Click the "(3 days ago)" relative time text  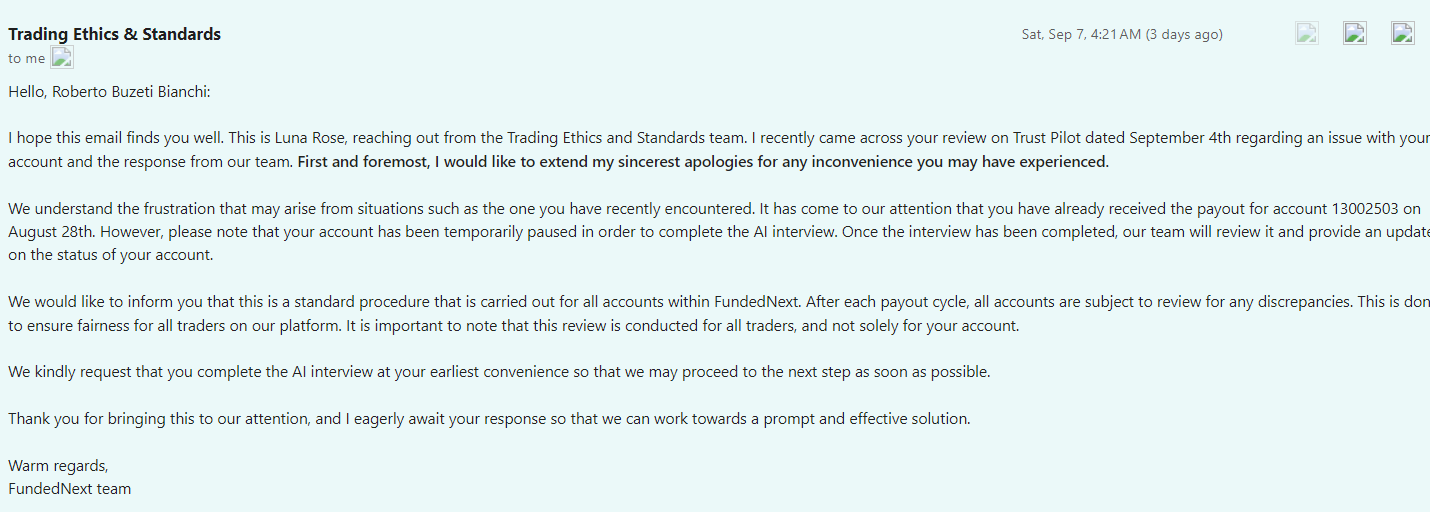tap(1184, 34)
